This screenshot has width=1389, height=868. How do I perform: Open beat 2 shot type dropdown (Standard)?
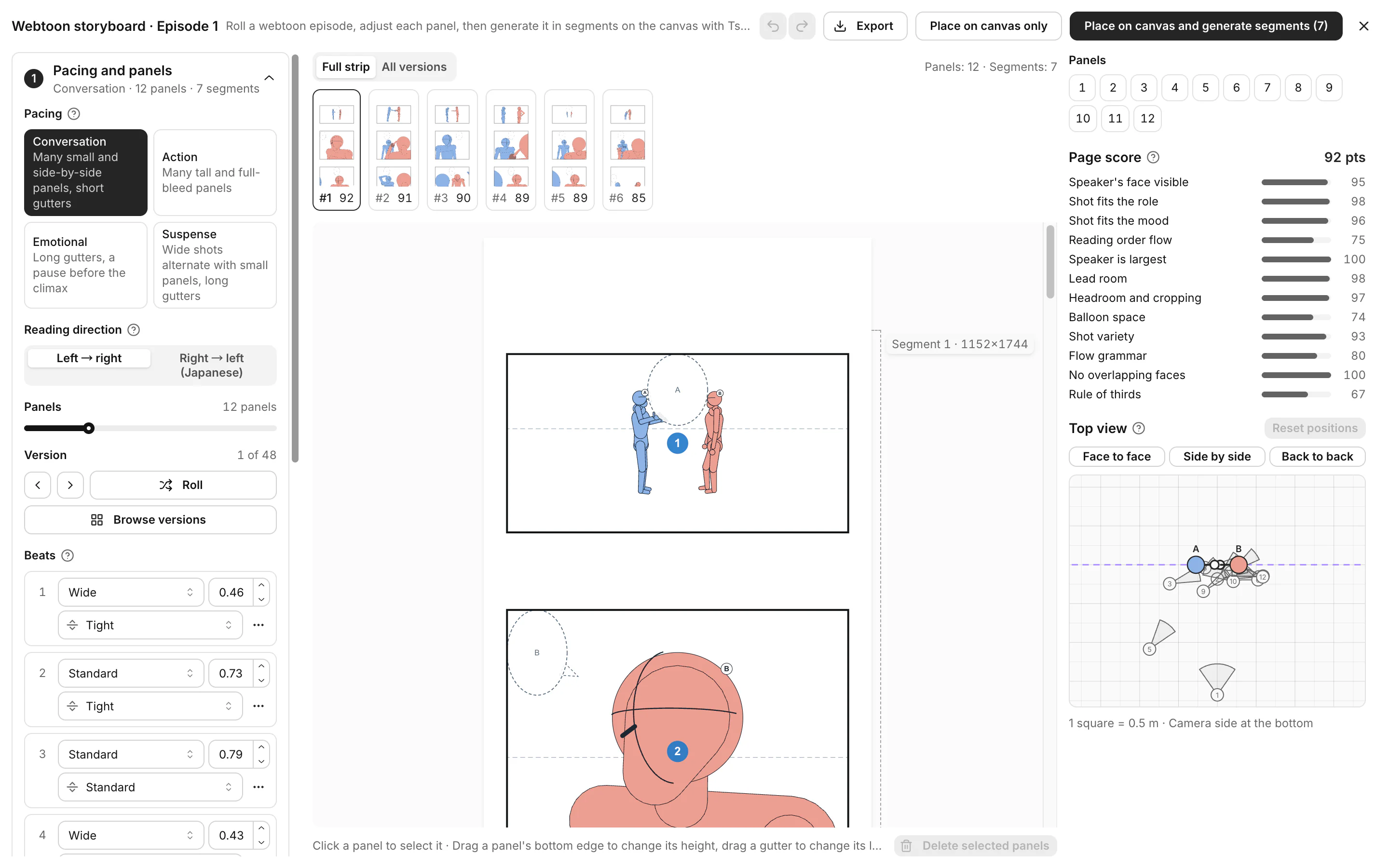[x=131, y=673]
